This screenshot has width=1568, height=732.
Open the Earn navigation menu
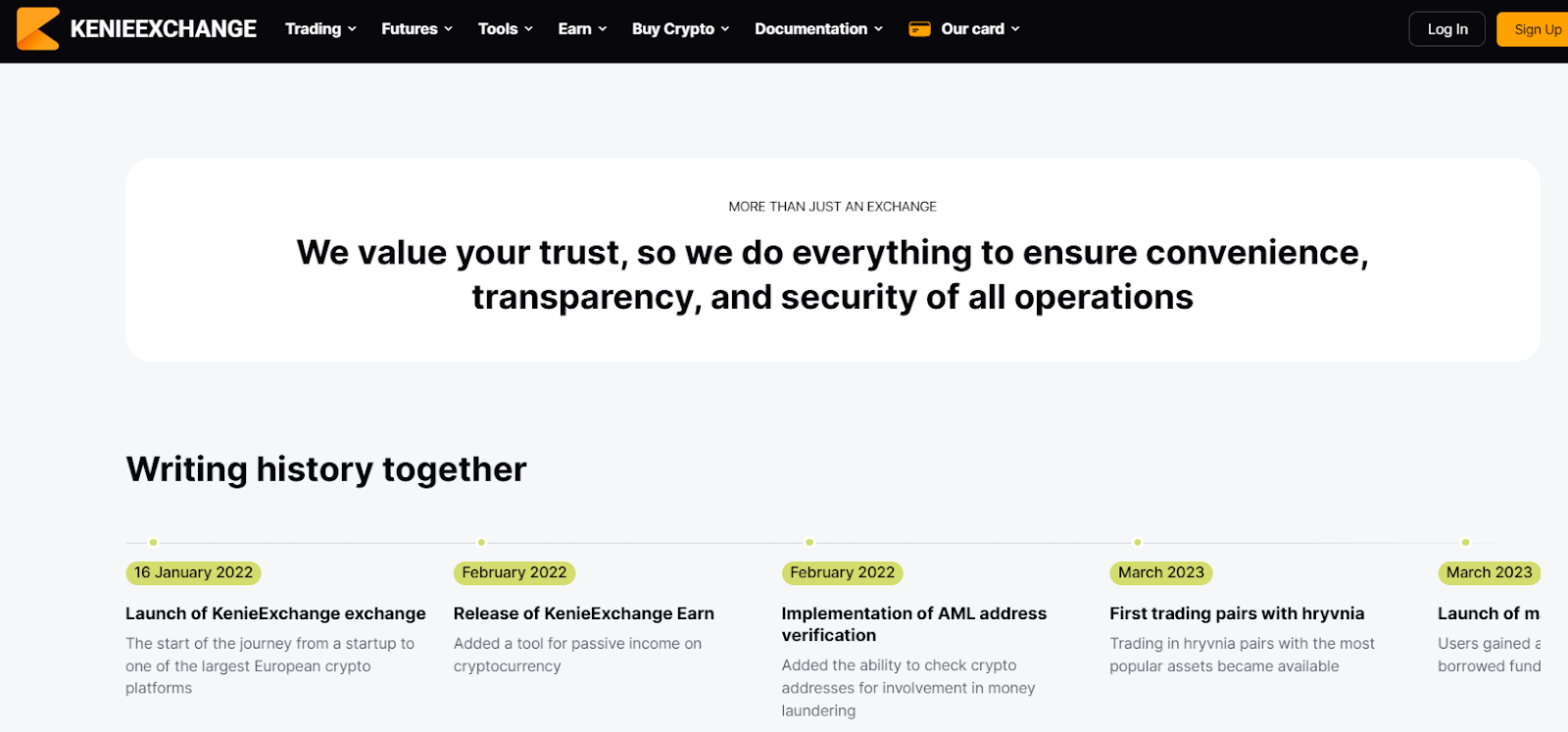(x=582, y=29)
